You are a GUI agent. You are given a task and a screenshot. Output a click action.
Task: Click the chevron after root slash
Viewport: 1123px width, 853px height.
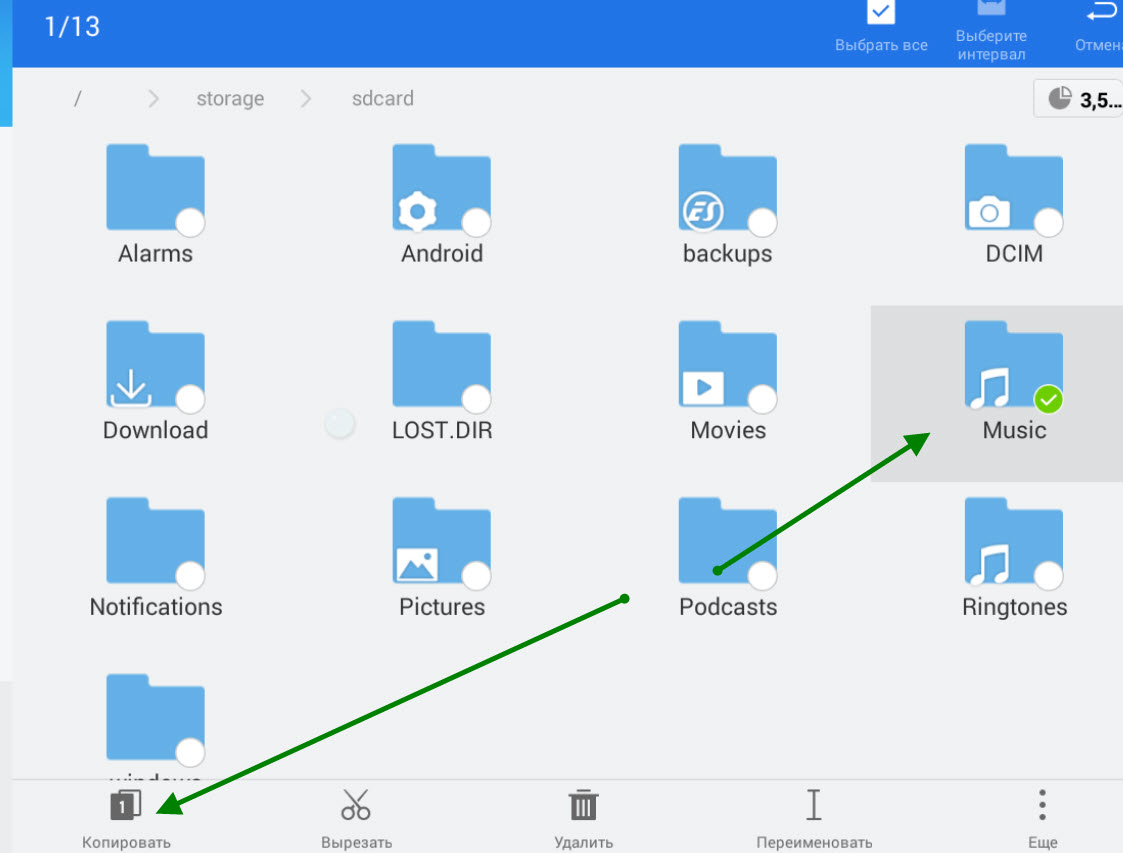click(154, 99)
